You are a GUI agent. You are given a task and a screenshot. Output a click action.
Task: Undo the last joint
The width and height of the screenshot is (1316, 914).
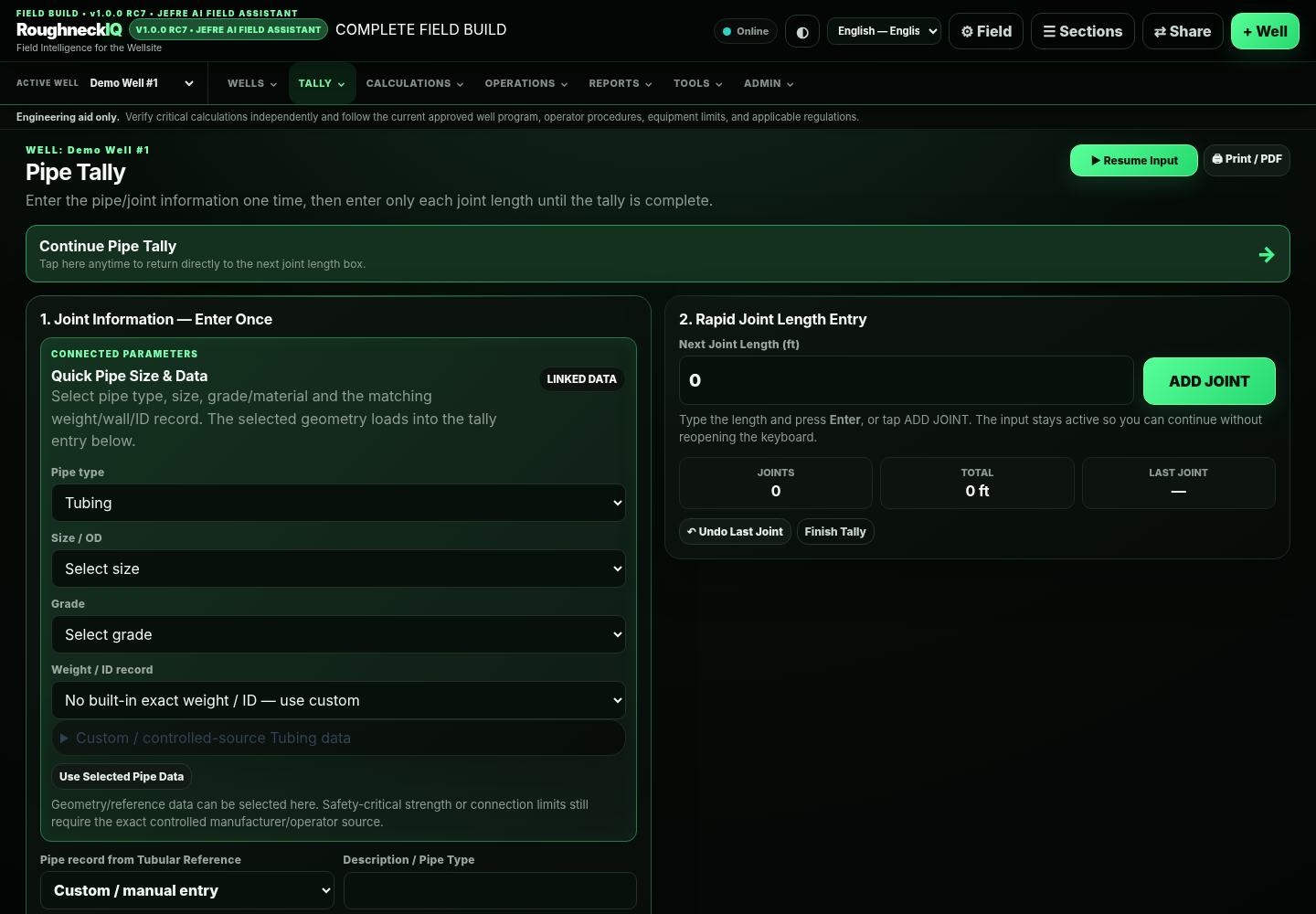click(735, 532)
